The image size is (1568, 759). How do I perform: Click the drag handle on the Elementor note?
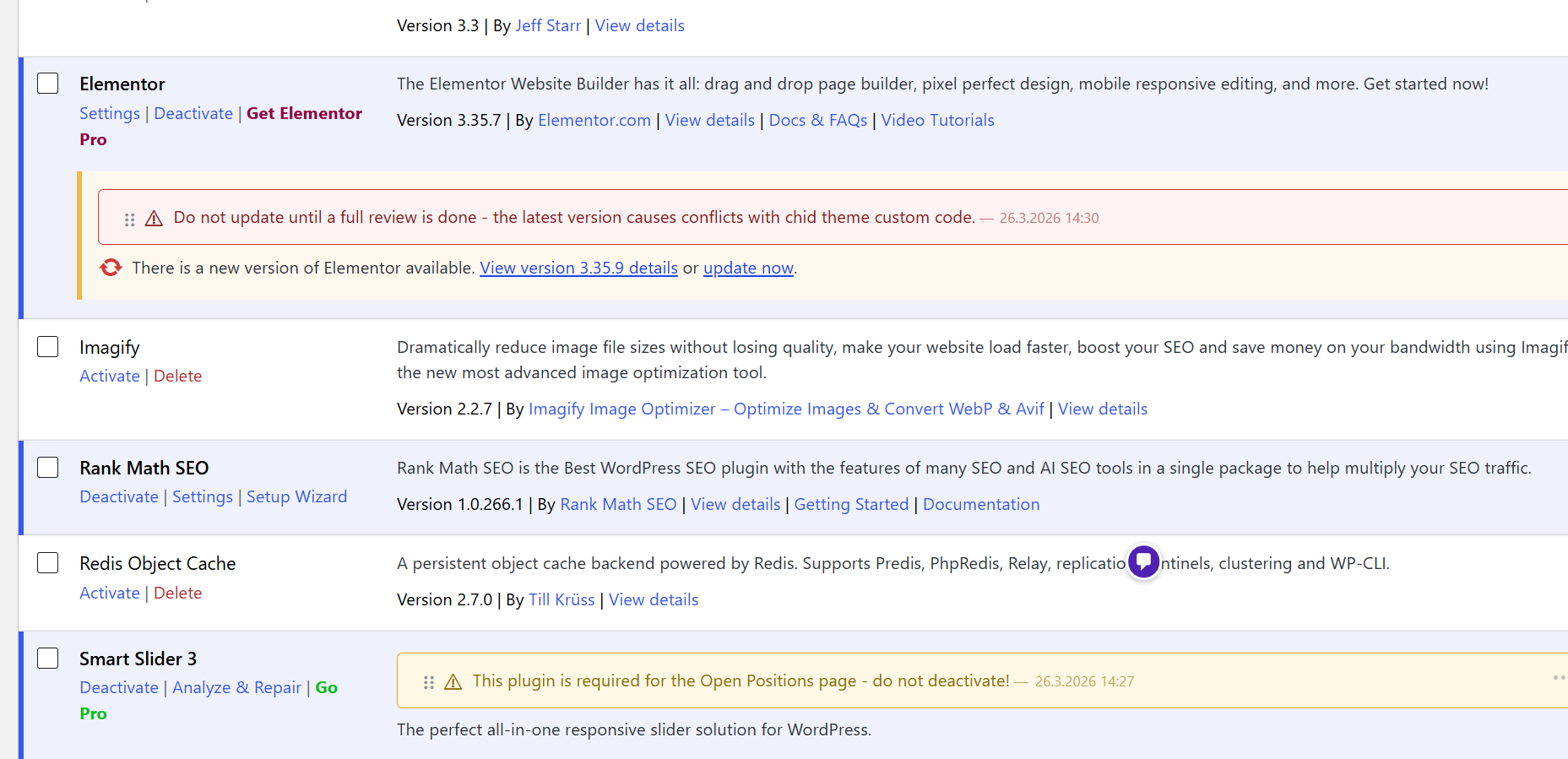pyautogui.click(x=129, y=219)
